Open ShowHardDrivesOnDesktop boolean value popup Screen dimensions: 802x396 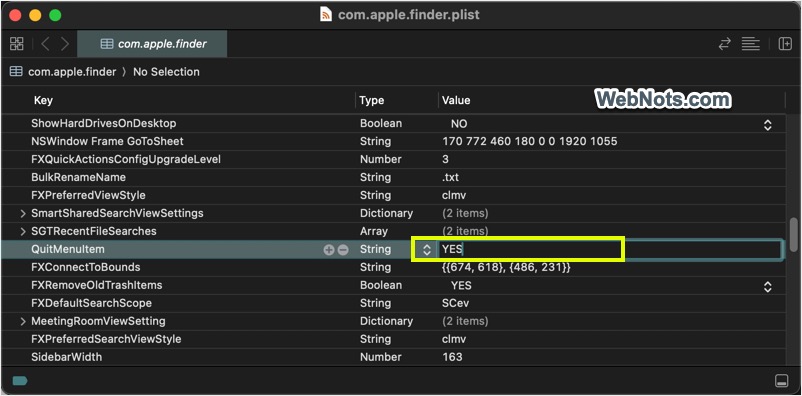[767, 124]
